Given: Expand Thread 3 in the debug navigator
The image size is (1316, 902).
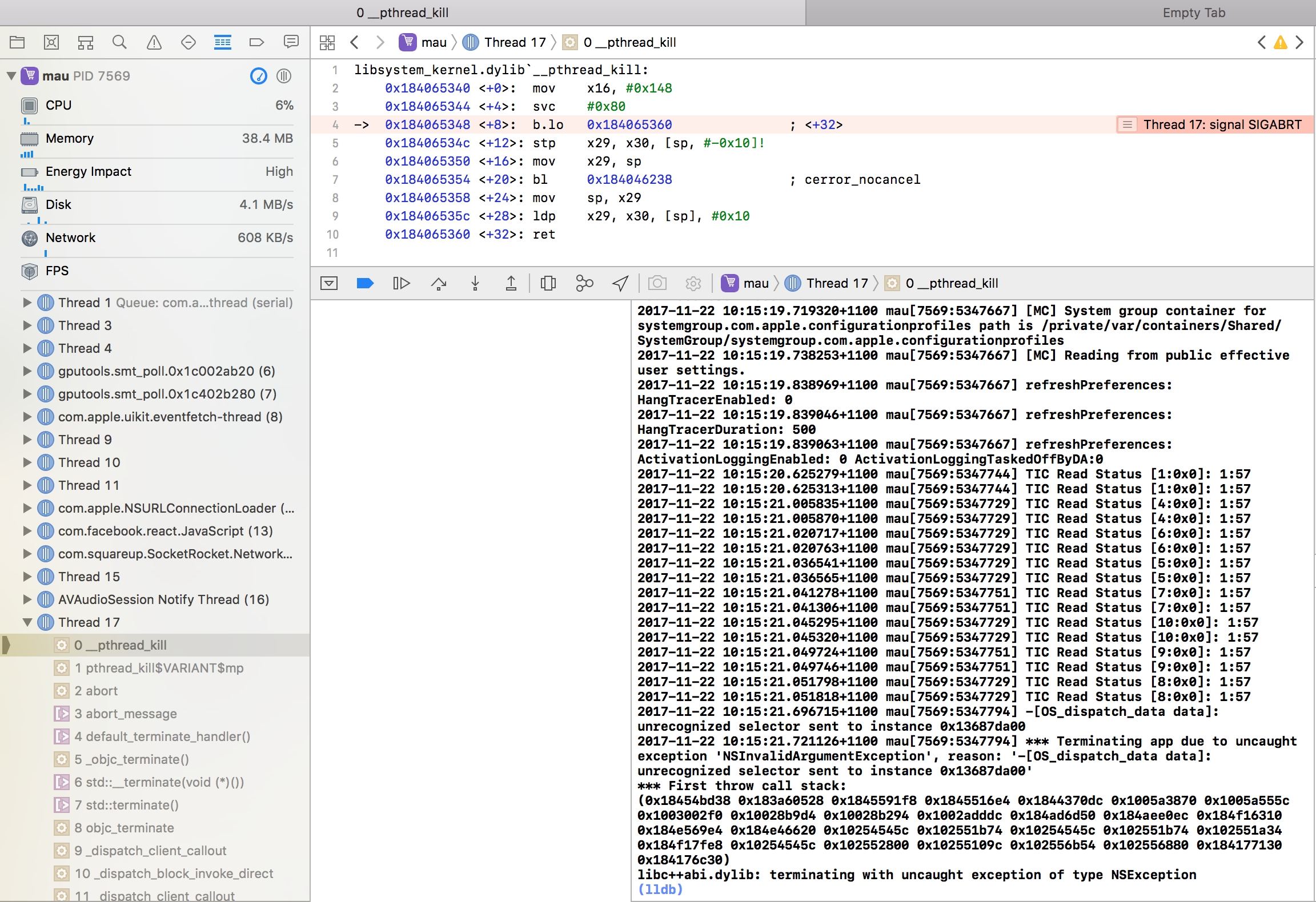Looking at the screenshot, I should tap(27, 325).
